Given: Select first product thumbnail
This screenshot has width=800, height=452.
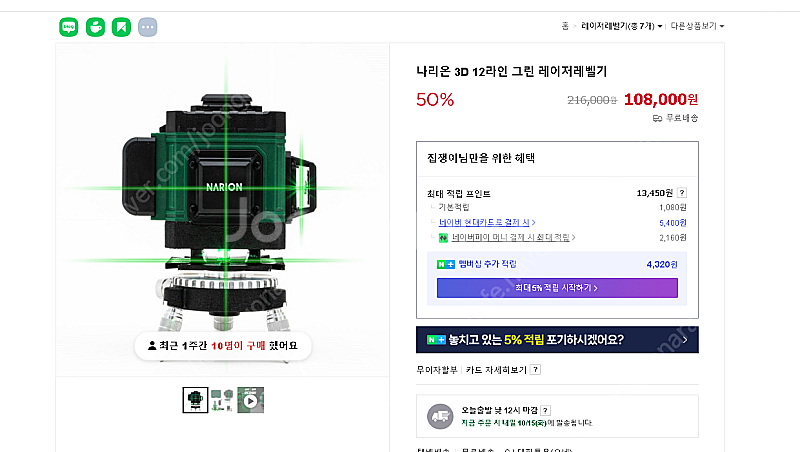Looking at the screenshot, I should click(x=195, y=400).
